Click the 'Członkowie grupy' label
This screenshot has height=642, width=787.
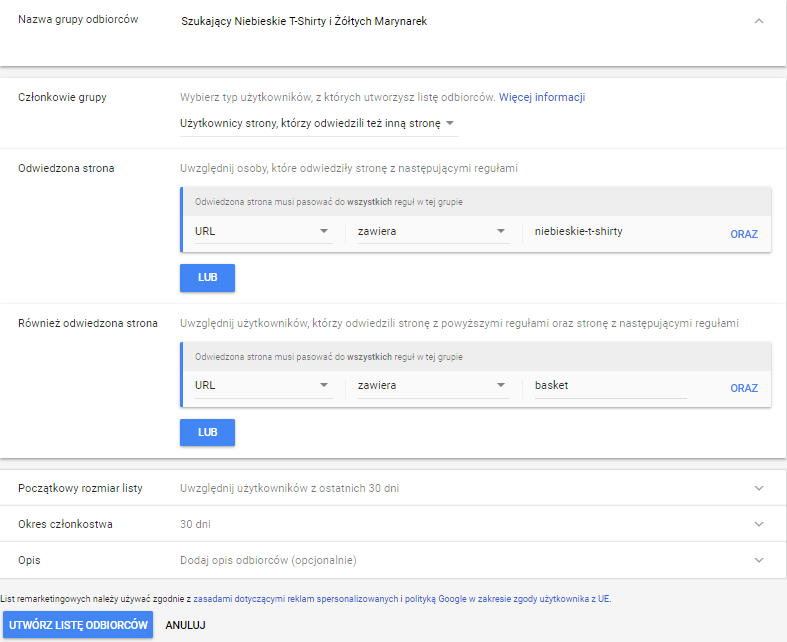point(62,97)
